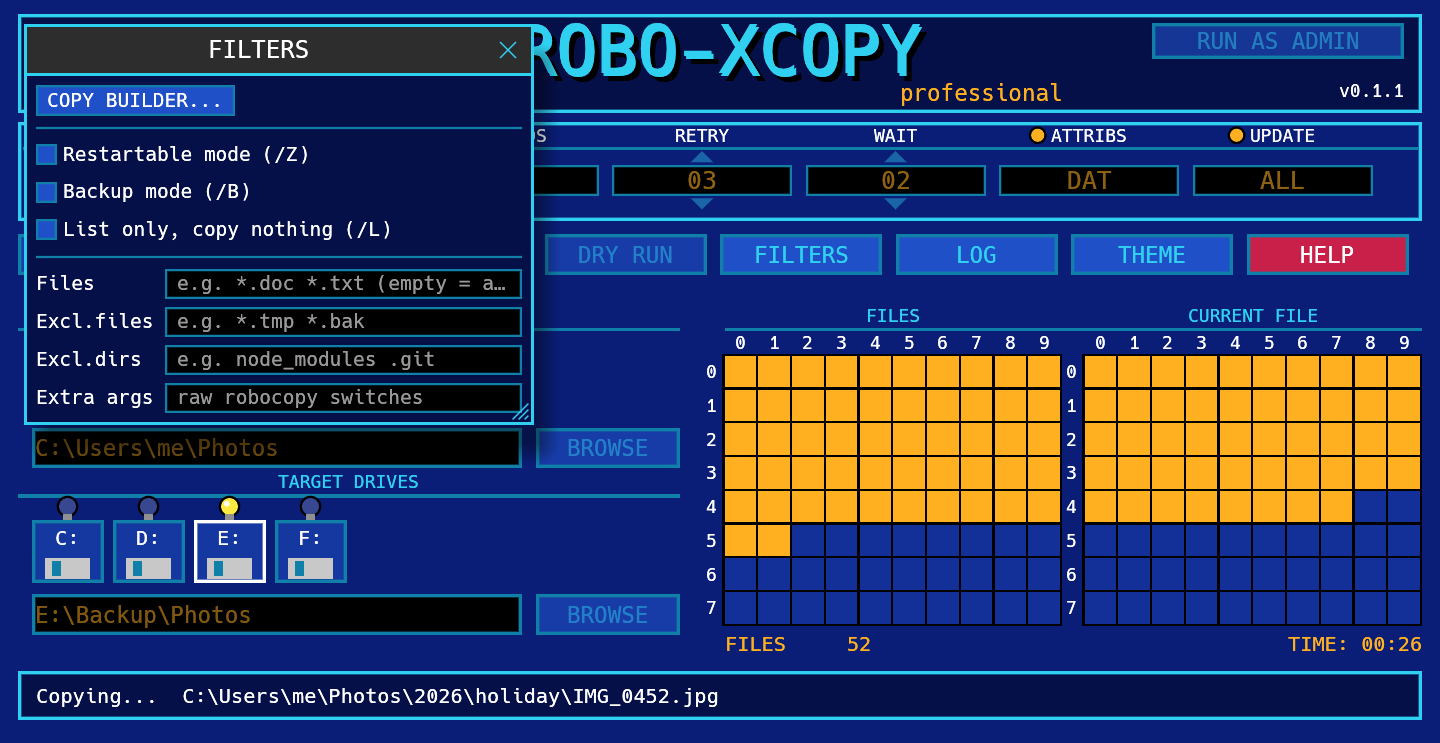This screenshot has width=1440, height=743.
Task: Open the LOG view
Action: (x=976, y=255)
